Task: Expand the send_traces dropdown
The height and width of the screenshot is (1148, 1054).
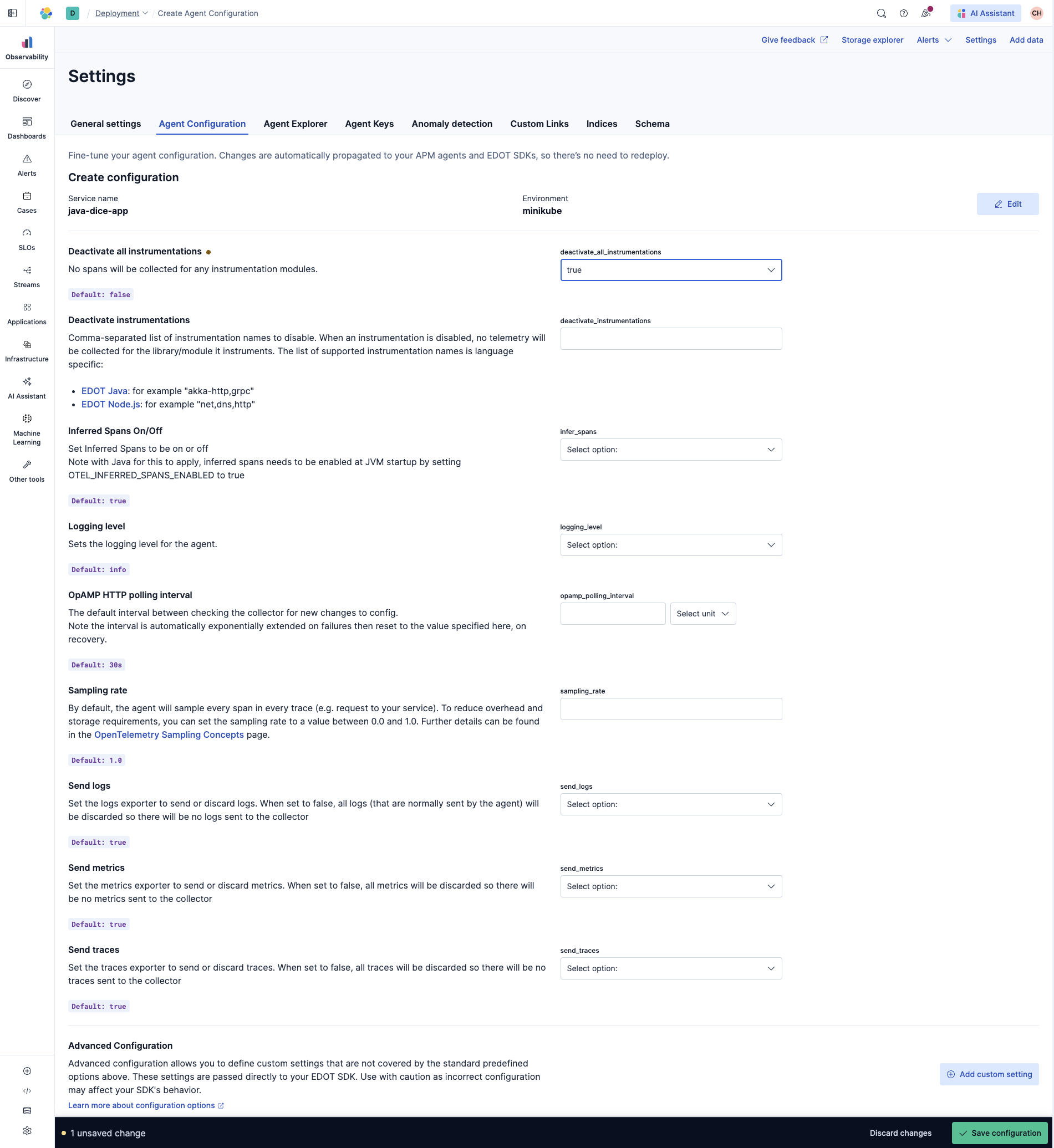Action: click(670, 968)
